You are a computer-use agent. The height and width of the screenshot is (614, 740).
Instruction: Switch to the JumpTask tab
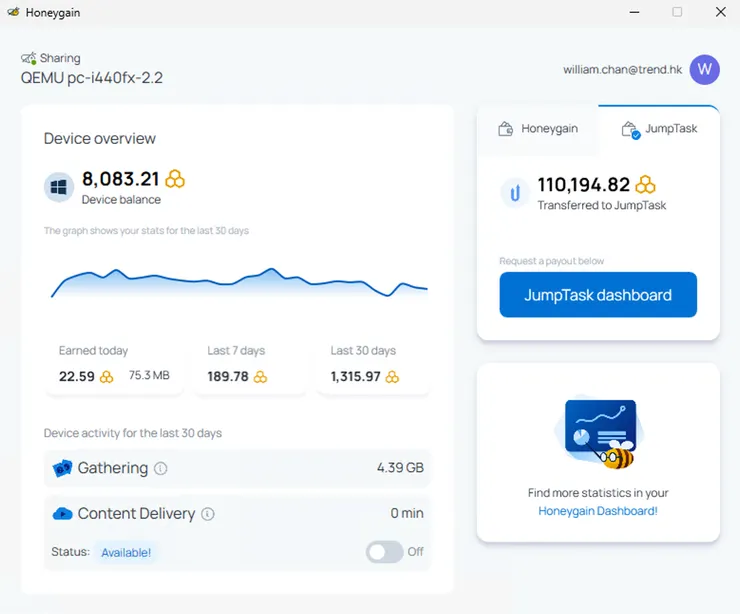click(x=659, y=129)
